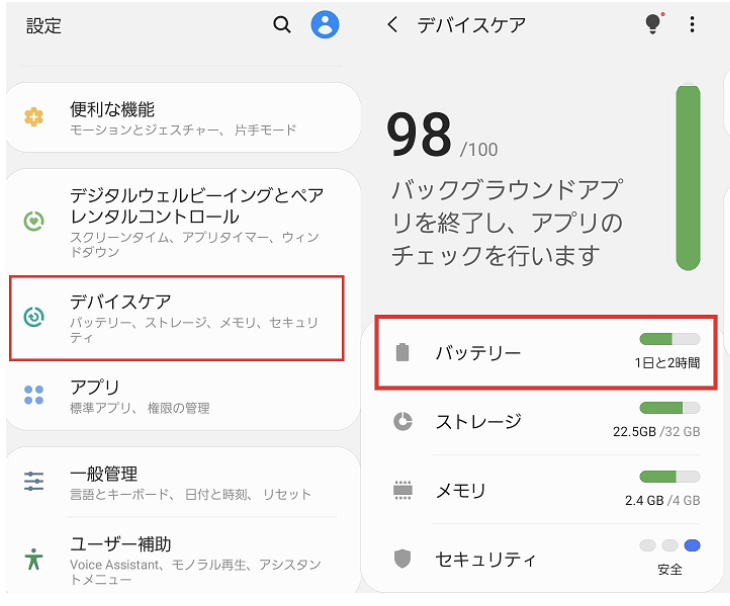
Task: Open アプリ settings entry
Action: click(183, 396)
